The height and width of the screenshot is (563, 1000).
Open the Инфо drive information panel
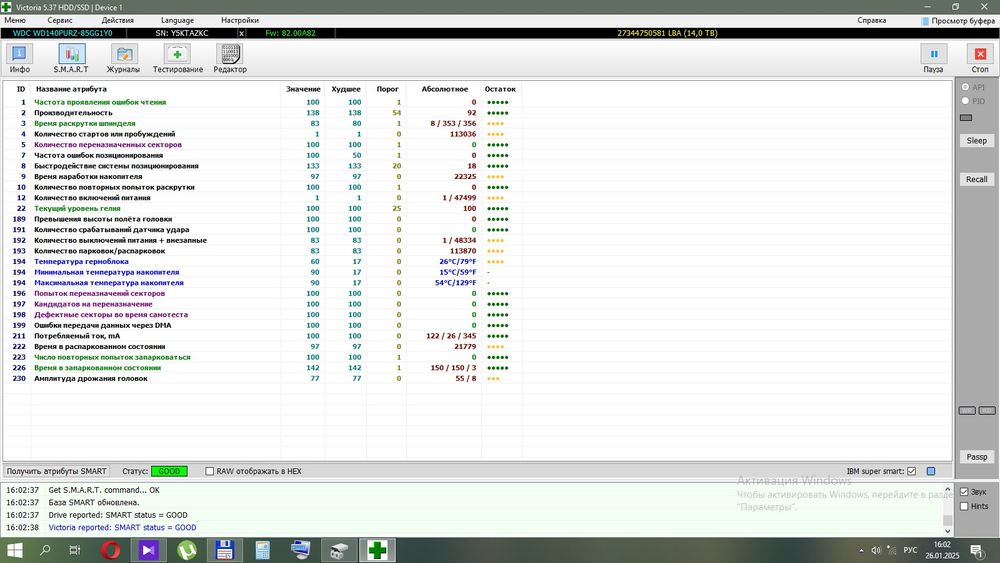click(20, 58)
